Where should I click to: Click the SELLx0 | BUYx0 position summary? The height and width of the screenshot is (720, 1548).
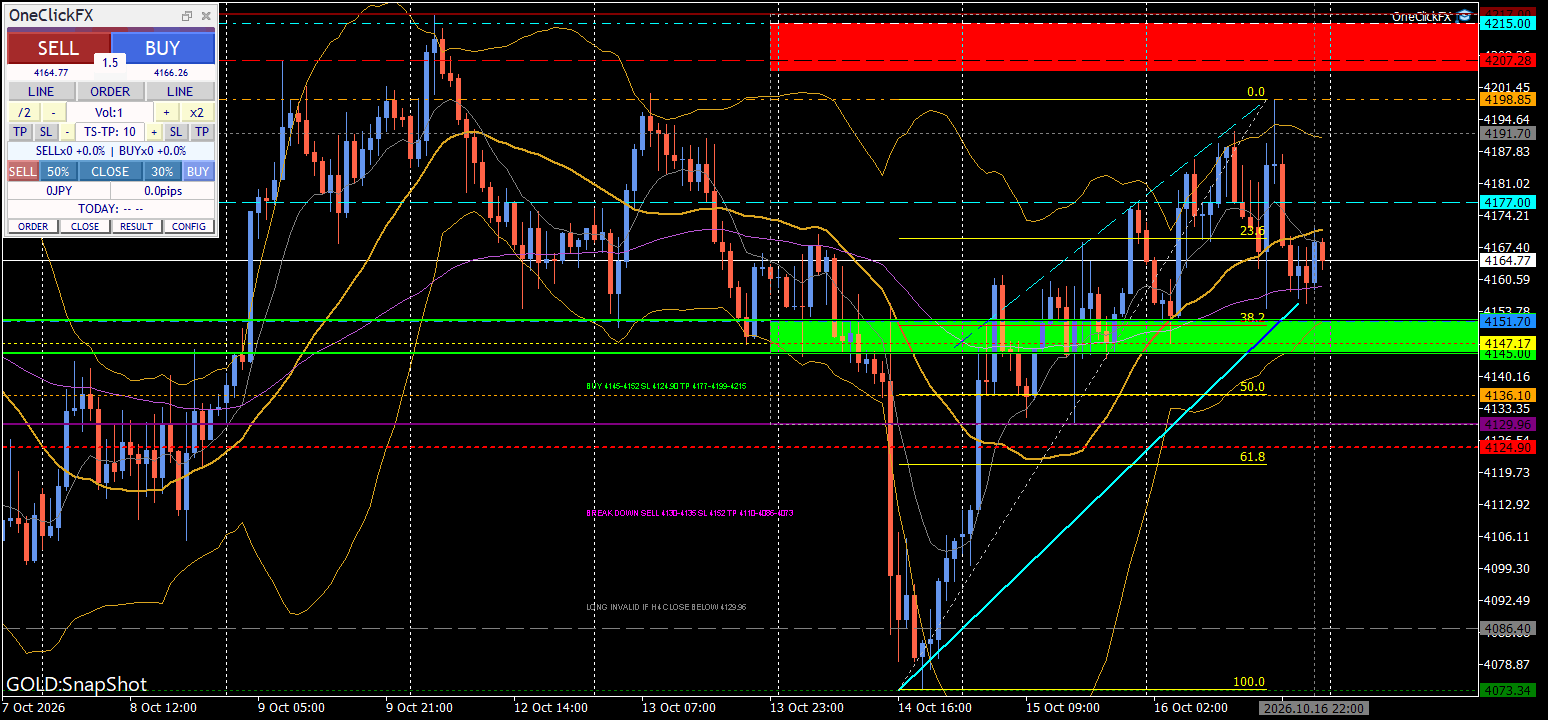(110, 151)
